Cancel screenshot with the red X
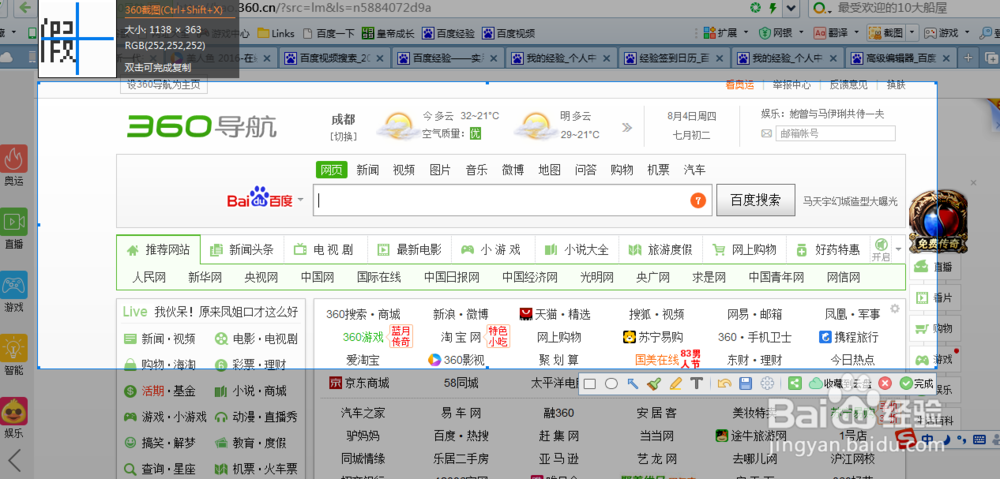 click(x=885, y=383)
